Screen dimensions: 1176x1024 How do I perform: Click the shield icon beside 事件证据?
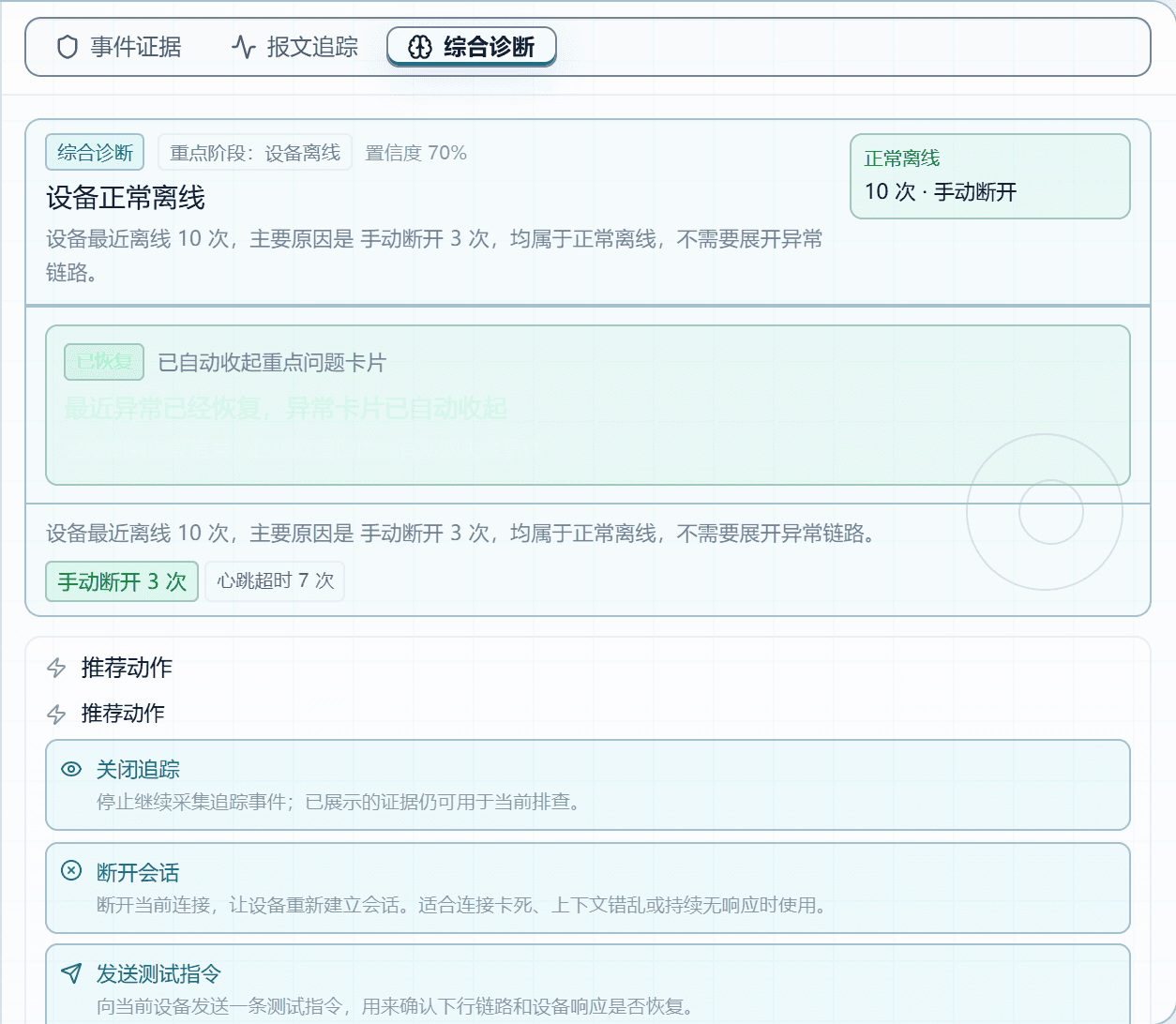(68, 47)
